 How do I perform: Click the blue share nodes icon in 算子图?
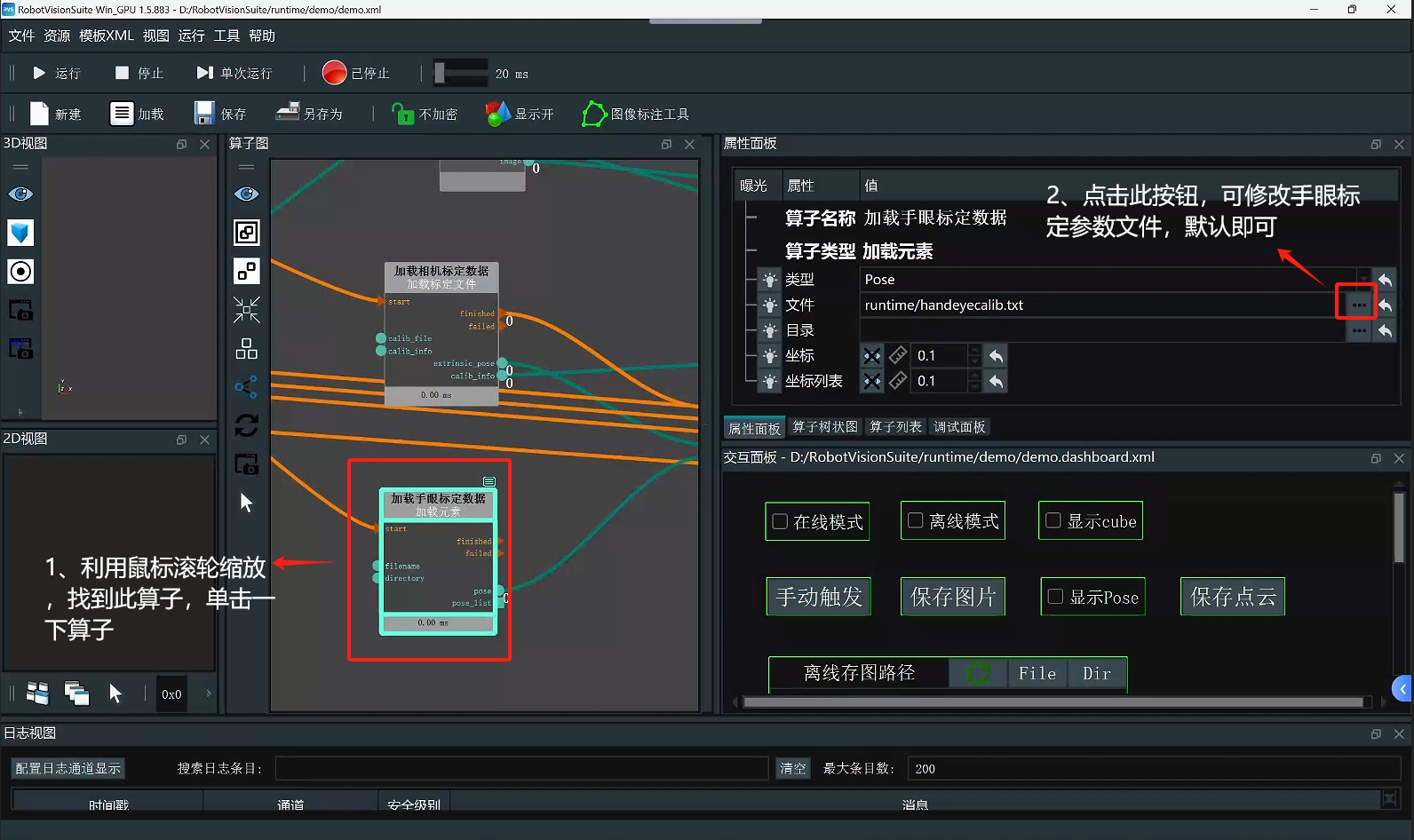tap(246, 387)
